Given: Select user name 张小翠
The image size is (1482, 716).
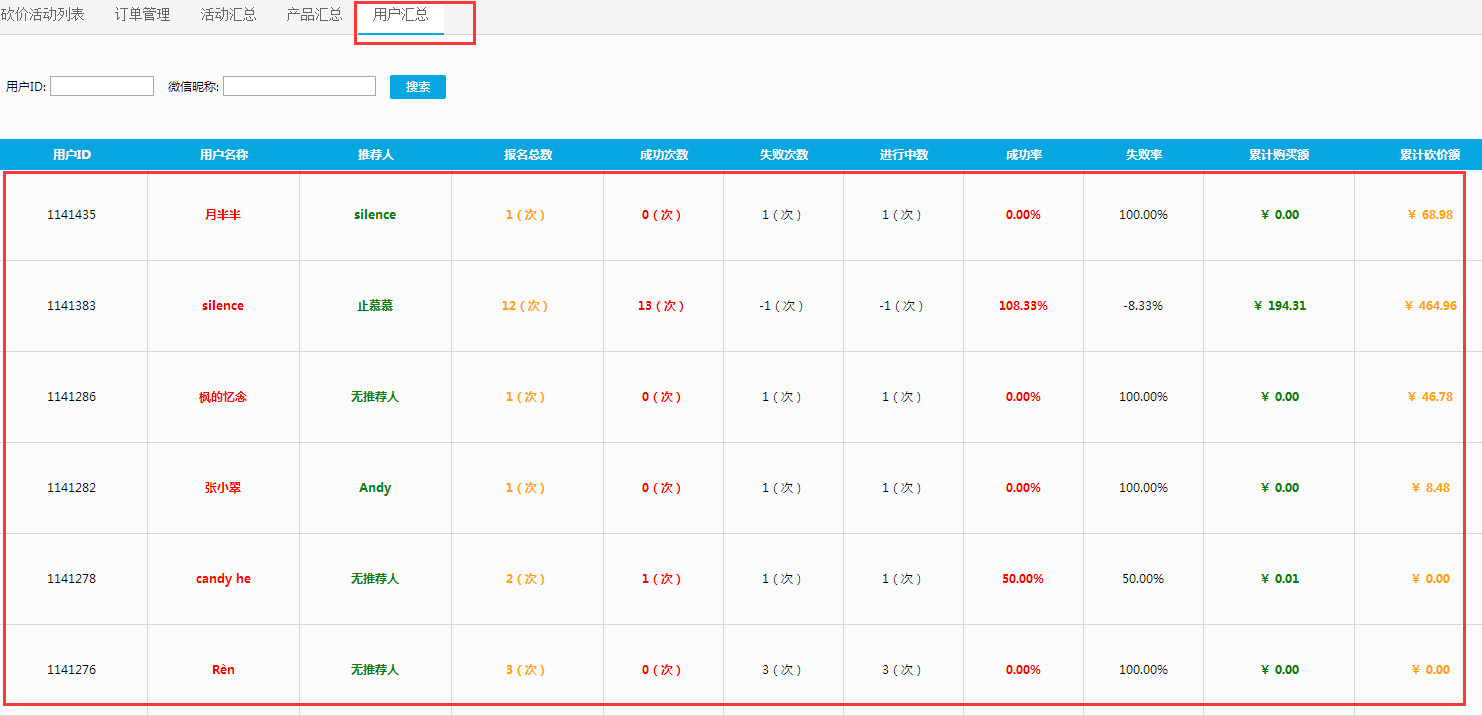Looking at the screenshot, I should pos(223,488).
